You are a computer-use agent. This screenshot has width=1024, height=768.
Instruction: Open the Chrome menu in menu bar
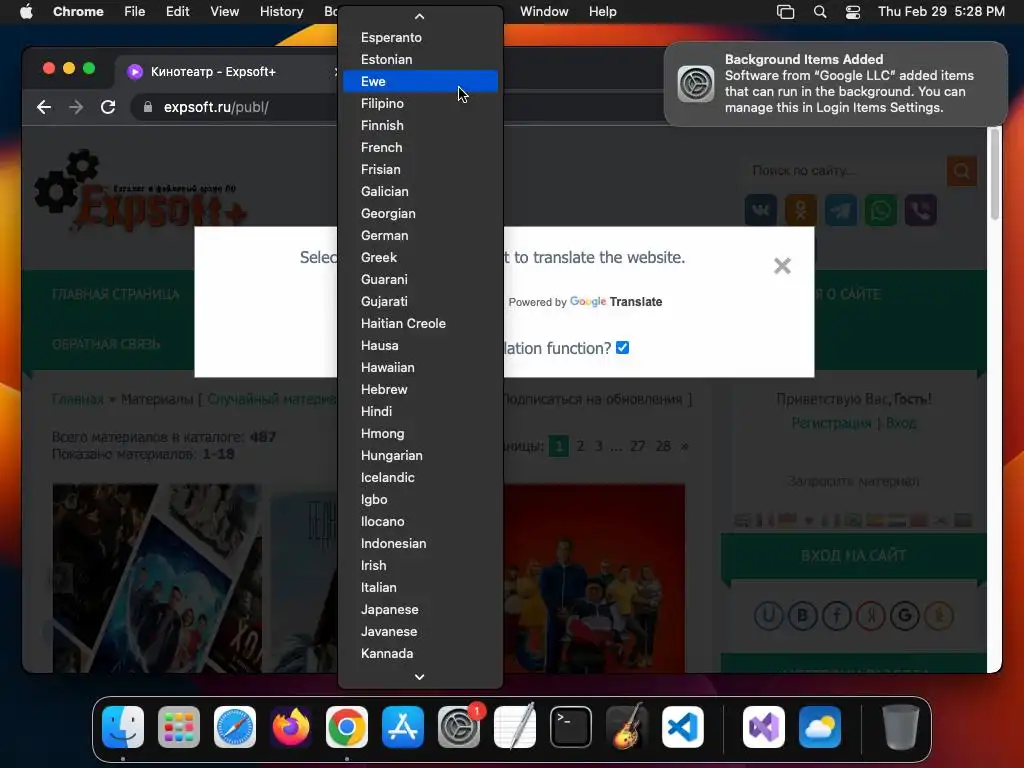point(78,12)
